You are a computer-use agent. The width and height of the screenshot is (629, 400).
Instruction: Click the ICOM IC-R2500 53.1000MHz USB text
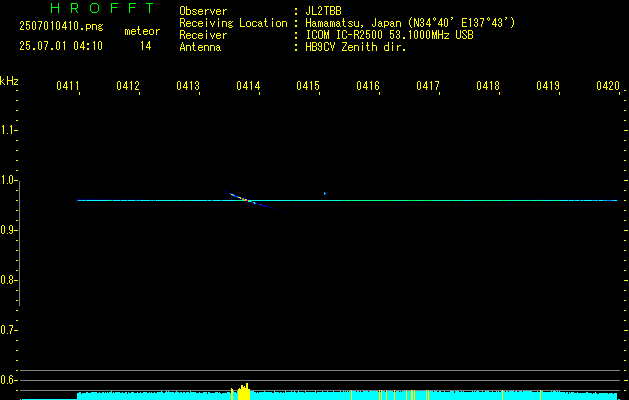(x=389, y=35)
